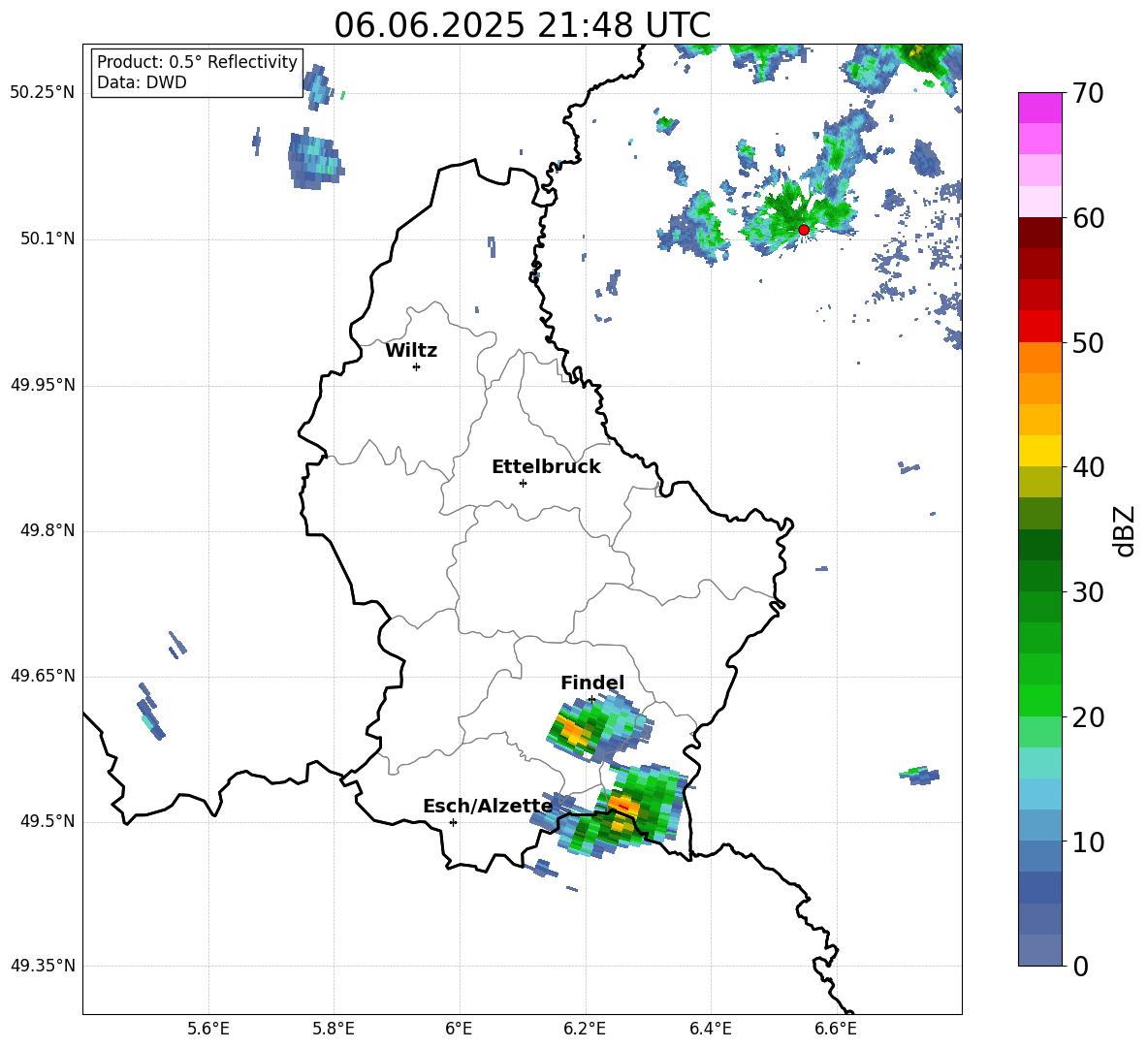Click the 6.6°E longitude label
The width and height of the screenshot is (1148, 1048).
pos(836,1029)
